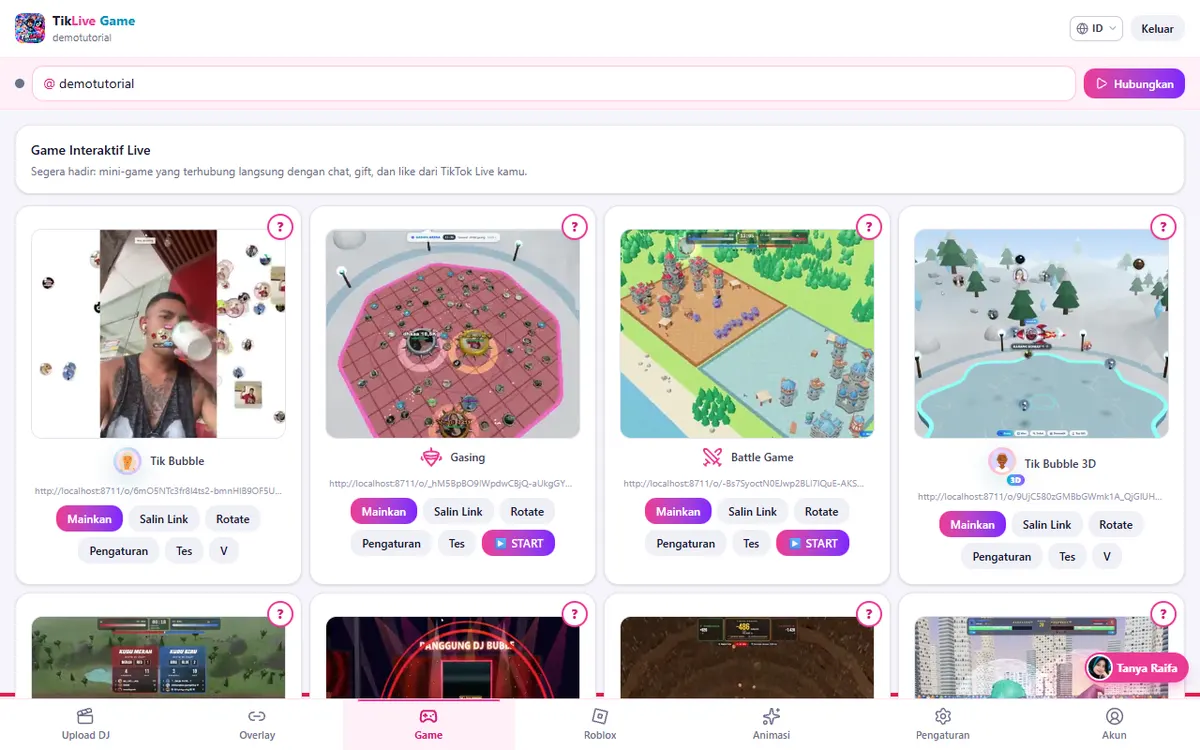Click the Gasing localhost URL text

452,483
